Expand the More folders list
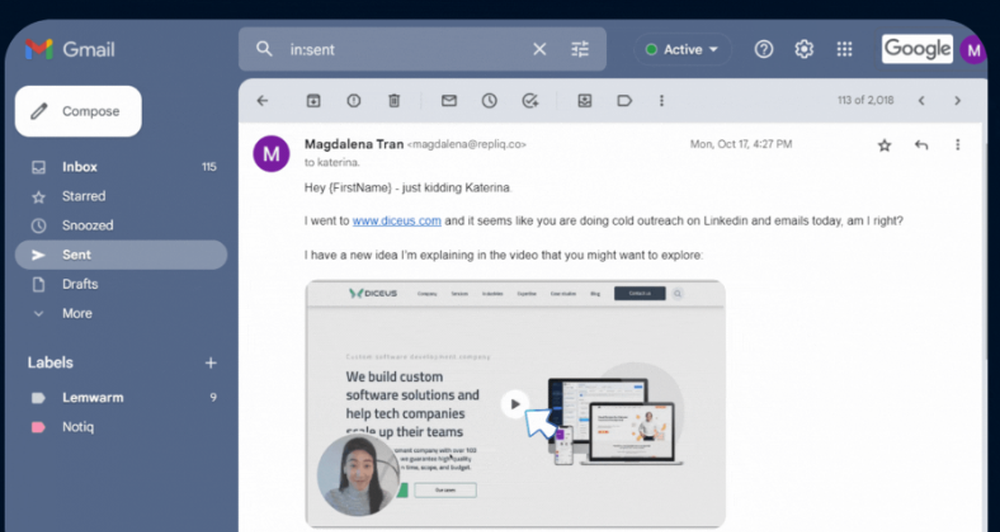The width and height of the screenshot is (1000, 532). 121,314
